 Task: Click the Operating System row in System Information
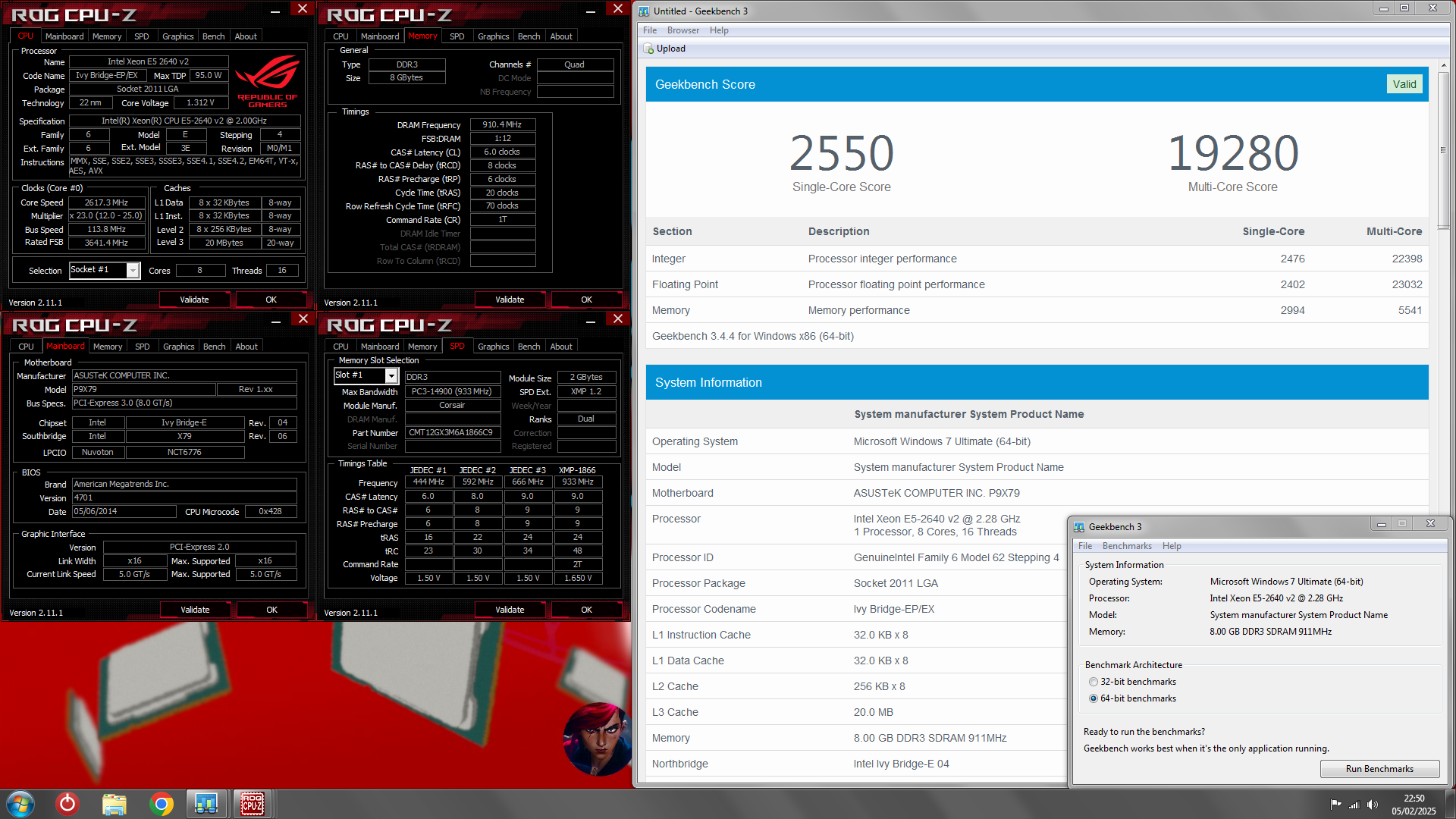pyautogui.click(x=1037, y=441)
